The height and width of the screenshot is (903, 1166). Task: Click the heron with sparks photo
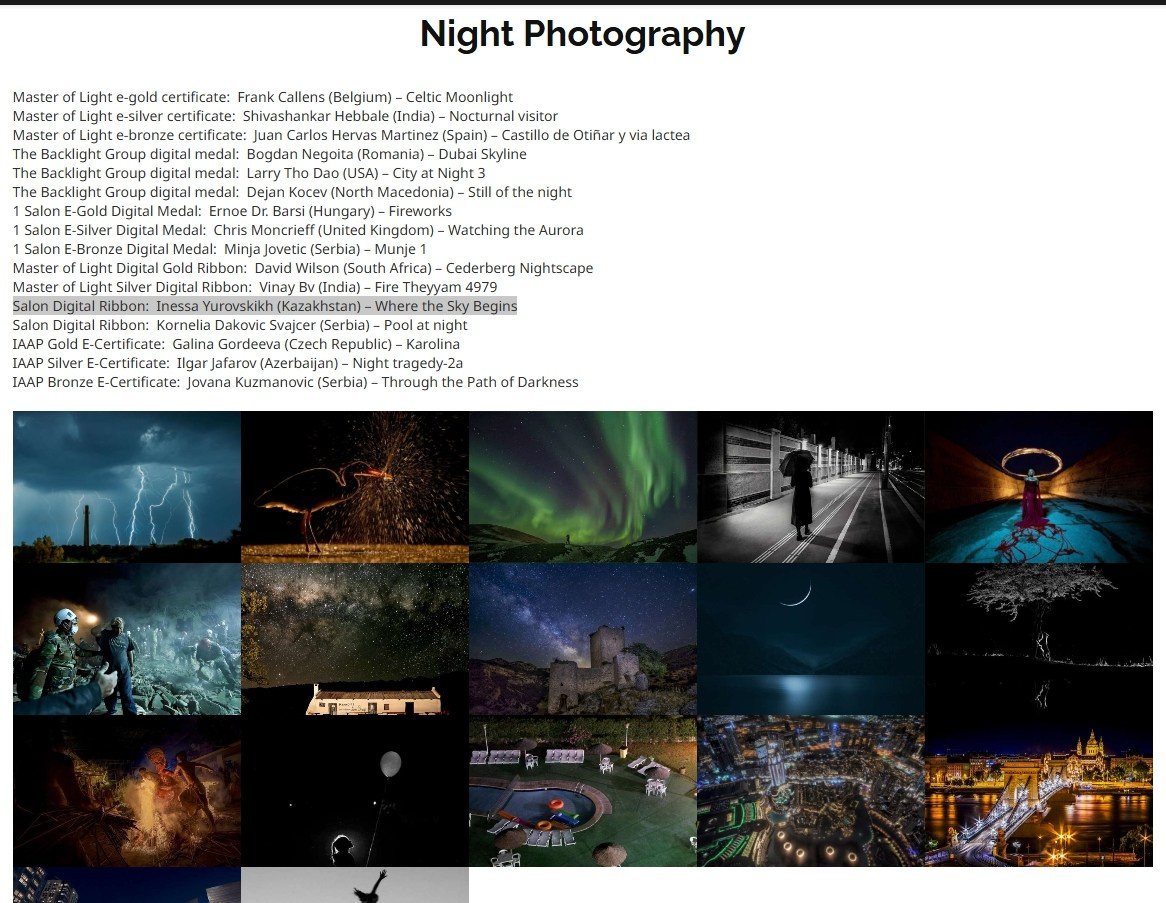355,487
